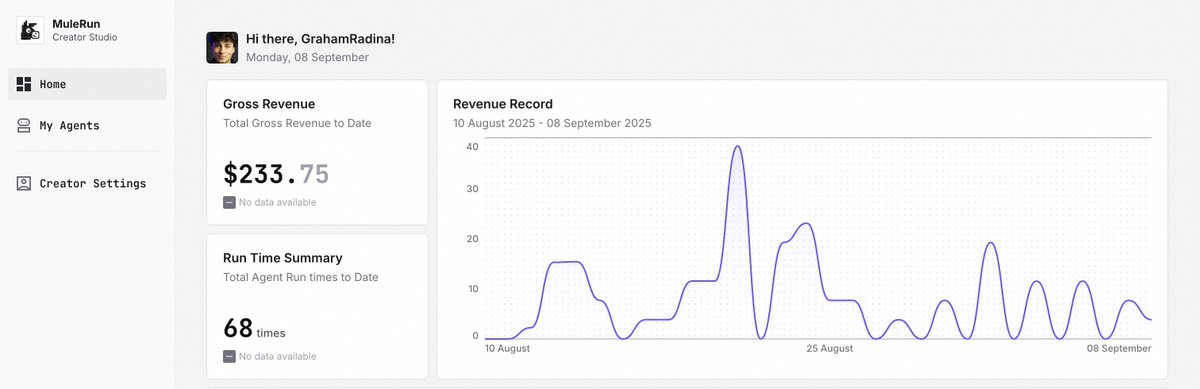Click the 68 times run count
This screenshot has width=1200, height=389.
pyautogui.click(x=254, y=329)
